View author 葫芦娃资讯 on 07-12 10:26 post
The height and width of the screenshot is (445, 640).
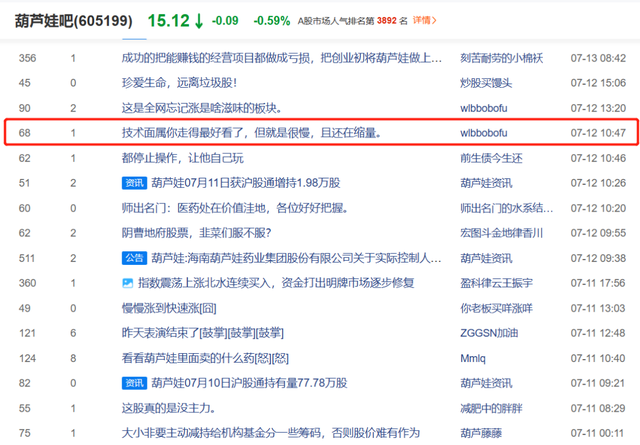point(486,183)
